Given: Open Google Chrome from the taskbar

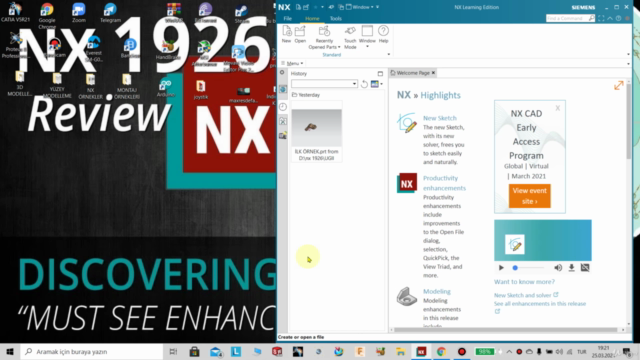Looking at the screenshot, I should coord(441,351).
